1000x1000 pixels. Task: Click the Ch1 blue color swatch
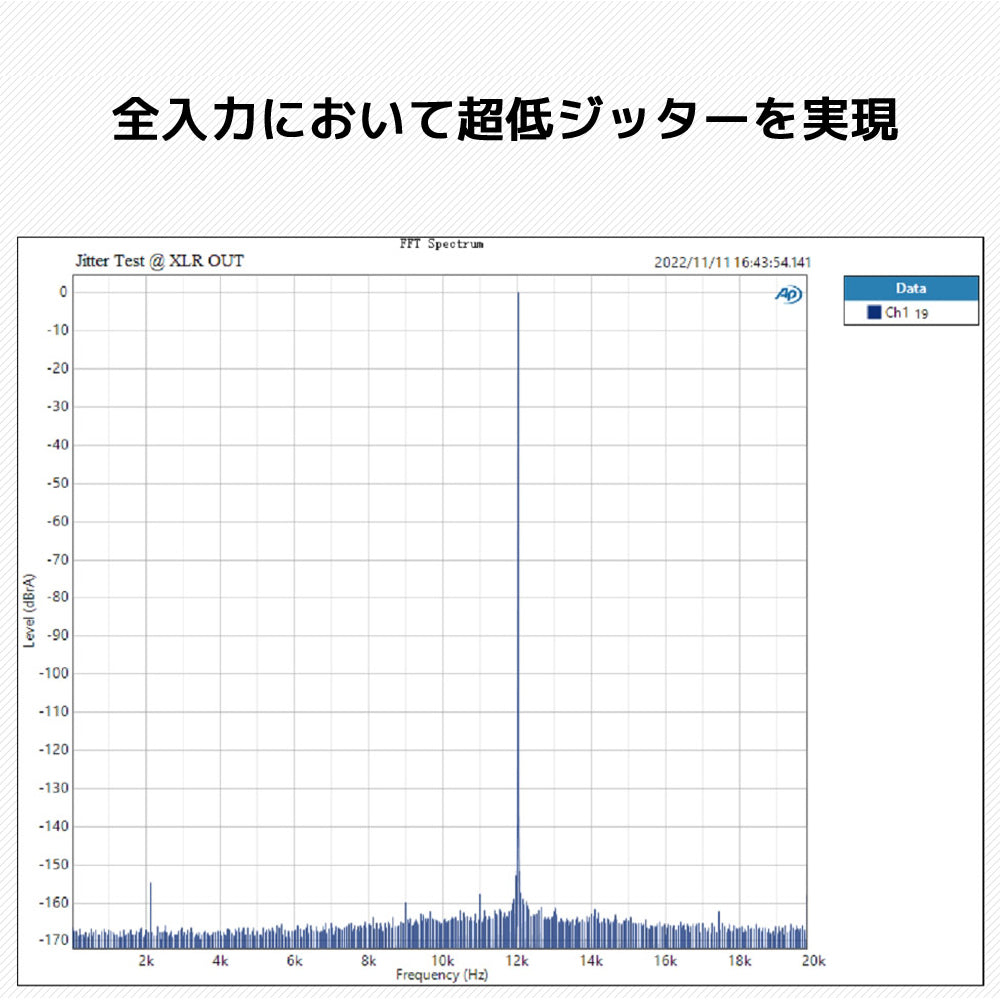point(874,313)
